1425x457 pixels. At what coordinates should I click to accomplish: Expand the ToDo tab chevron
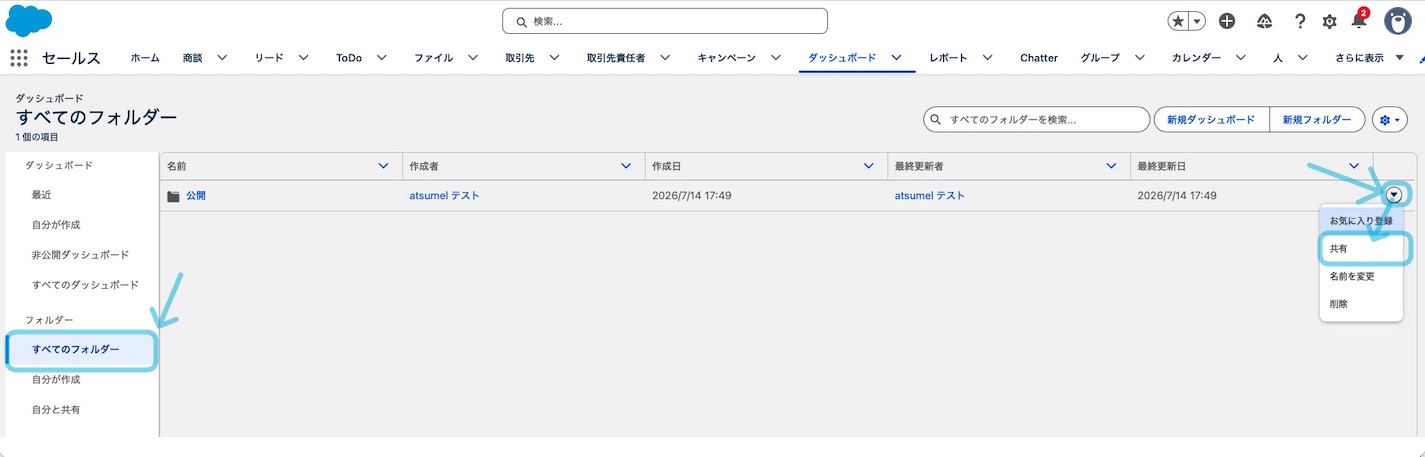[x=382, y=58]
